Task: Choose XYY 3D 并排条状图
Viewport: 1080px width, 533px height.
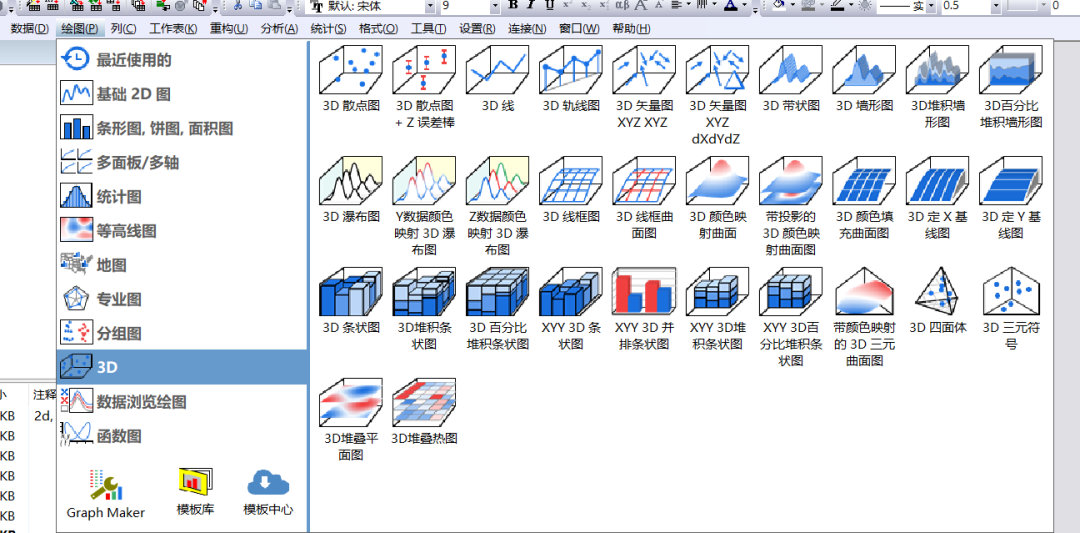Action: click(x=644, y=309)
